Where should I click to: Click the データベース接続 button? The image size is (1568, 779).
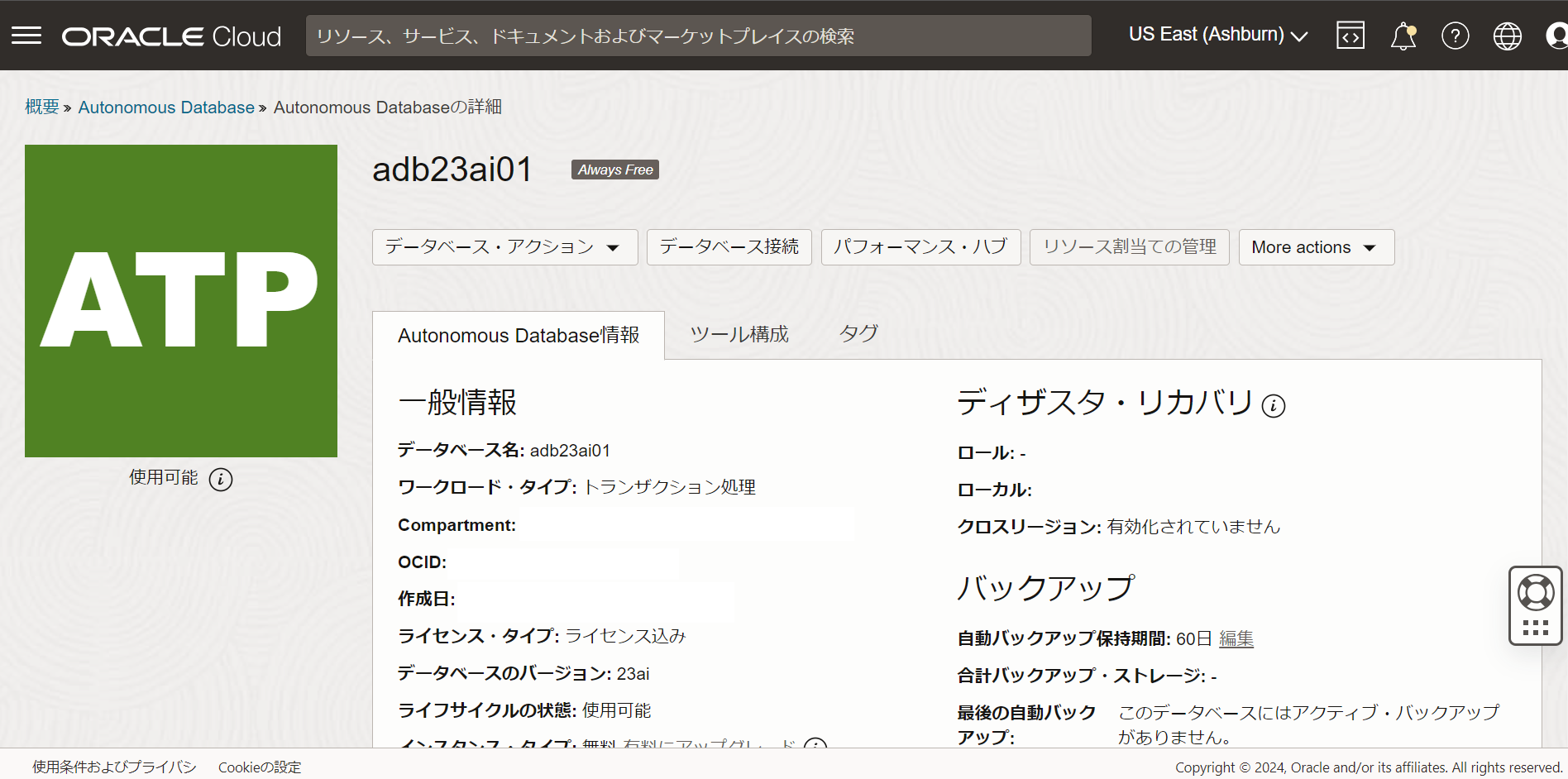pos(729,246)
